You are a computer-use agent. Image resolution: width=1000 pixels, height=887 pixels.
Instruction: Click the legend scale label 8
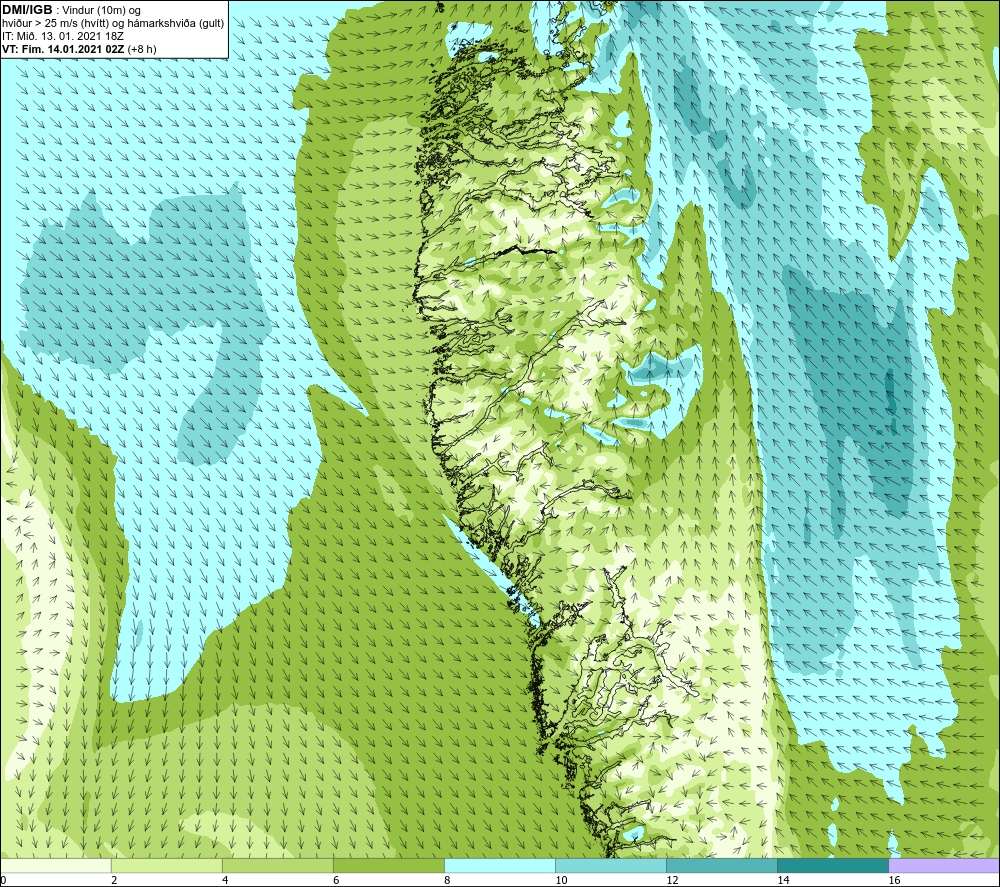click(x=447, y=880)
